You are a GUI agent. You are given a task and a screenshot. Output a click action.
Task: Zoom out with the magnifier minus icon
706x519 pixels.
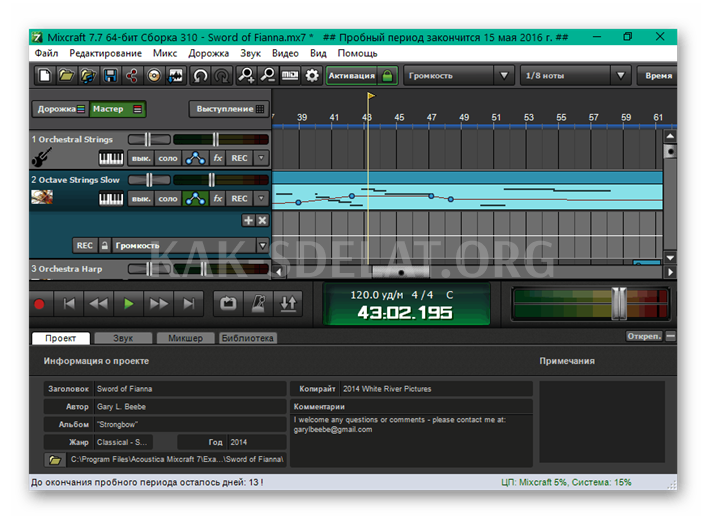click(268, 76)
